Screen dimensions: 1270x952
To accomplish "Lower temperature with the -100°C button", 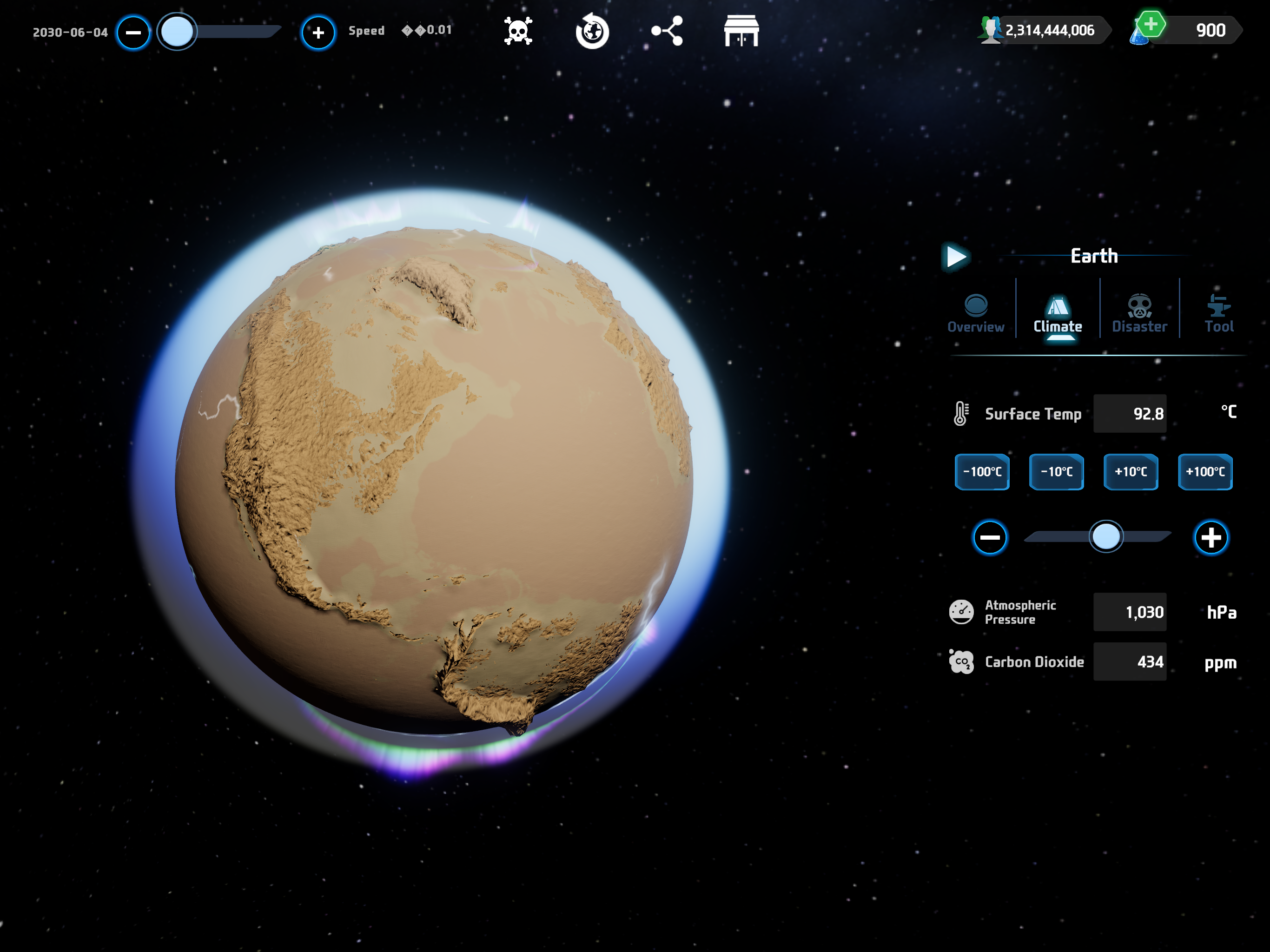I will click(x=982, y=472).
